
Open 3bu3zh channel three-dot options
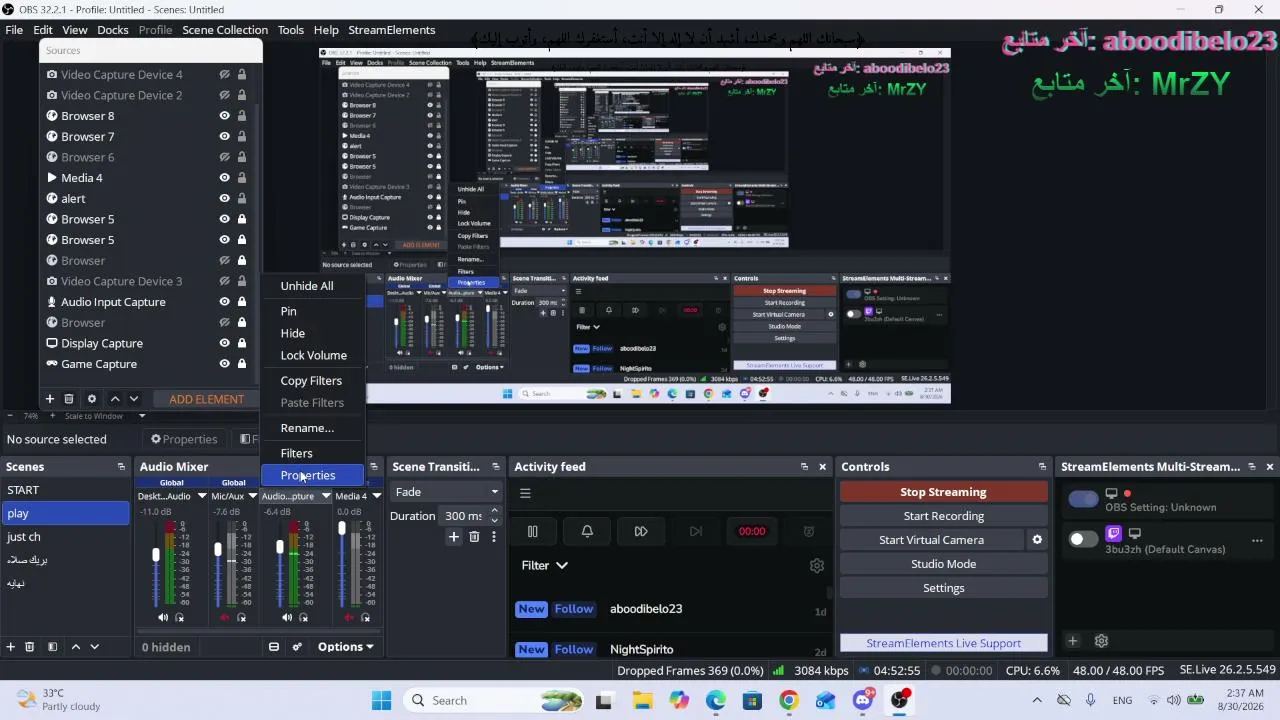(1257, 541)
